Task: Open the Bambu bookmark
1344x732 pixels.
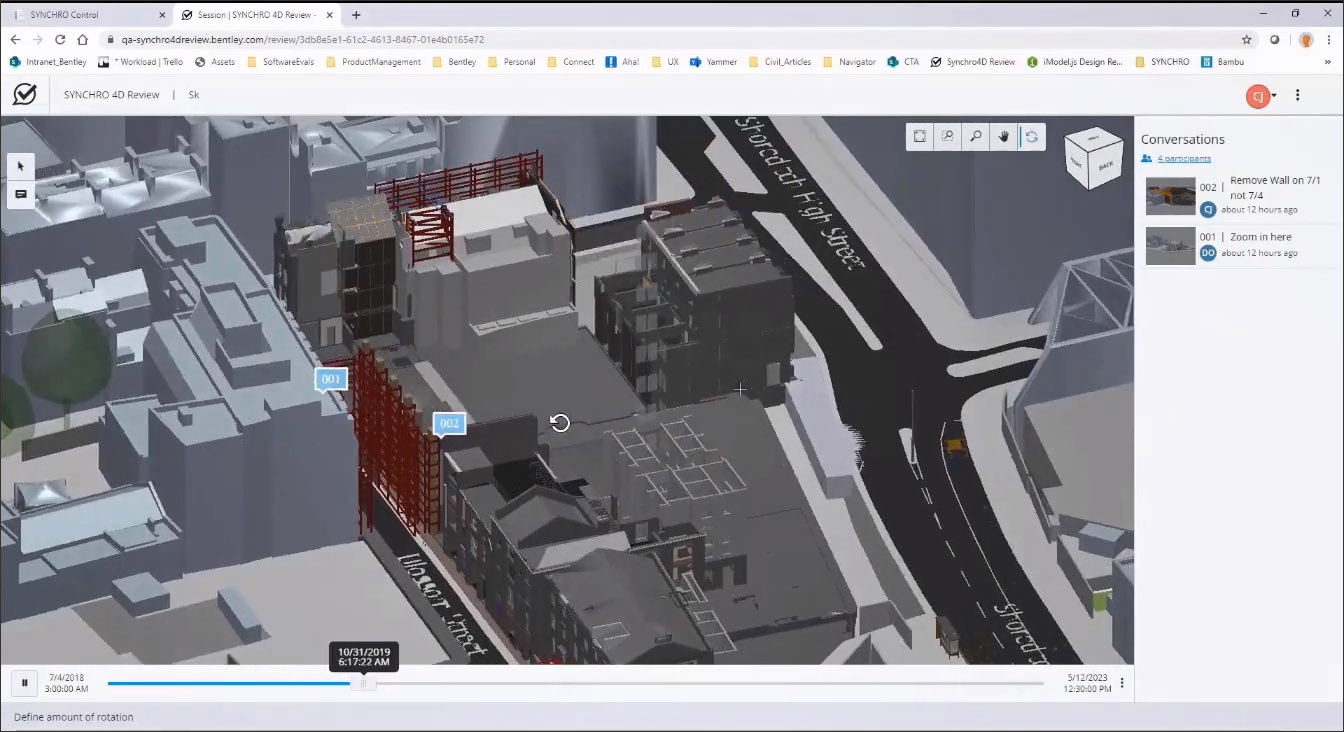Action: click(x=1221, y=62)
